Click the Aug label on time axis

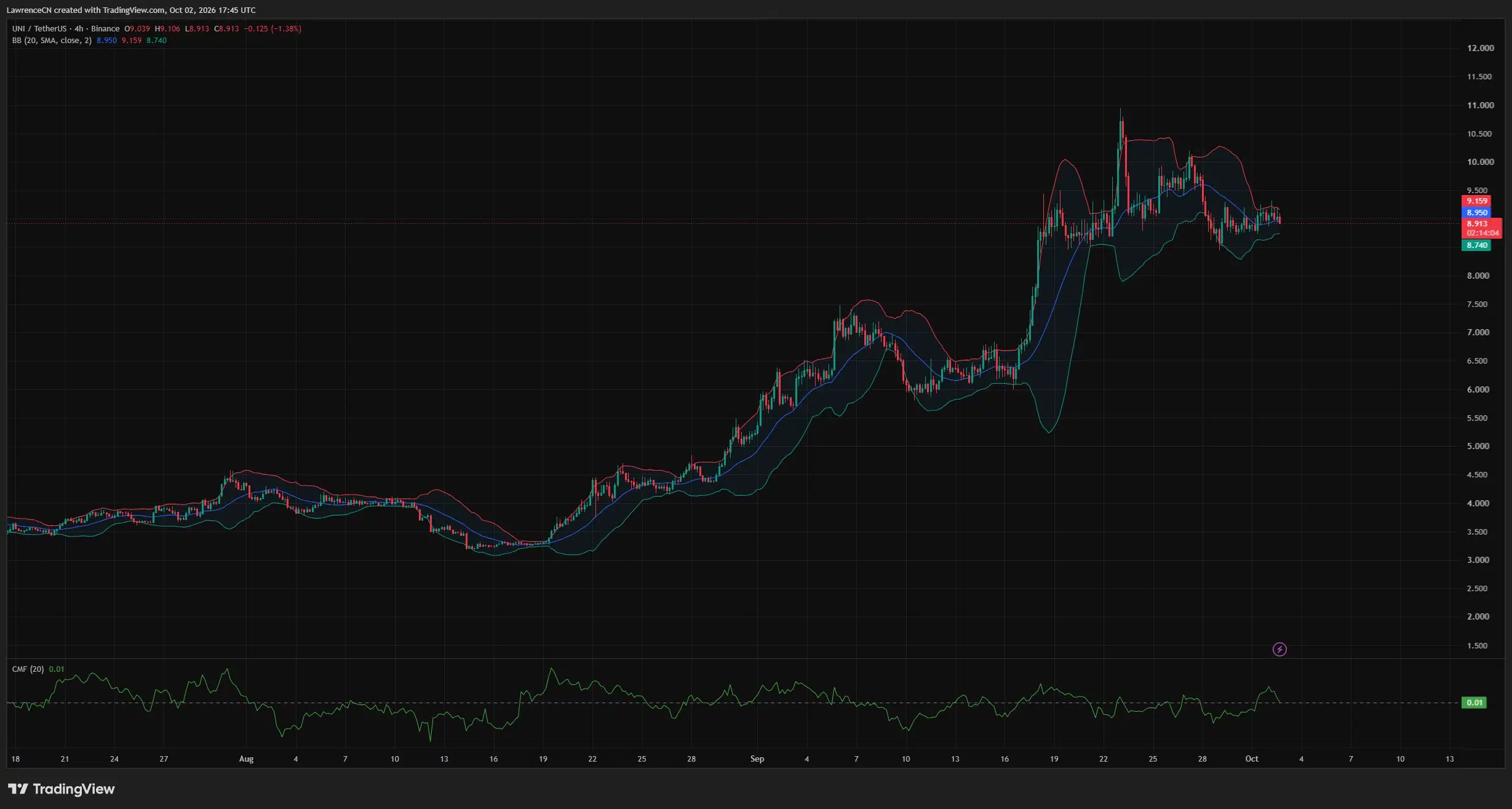pos(246,759)
